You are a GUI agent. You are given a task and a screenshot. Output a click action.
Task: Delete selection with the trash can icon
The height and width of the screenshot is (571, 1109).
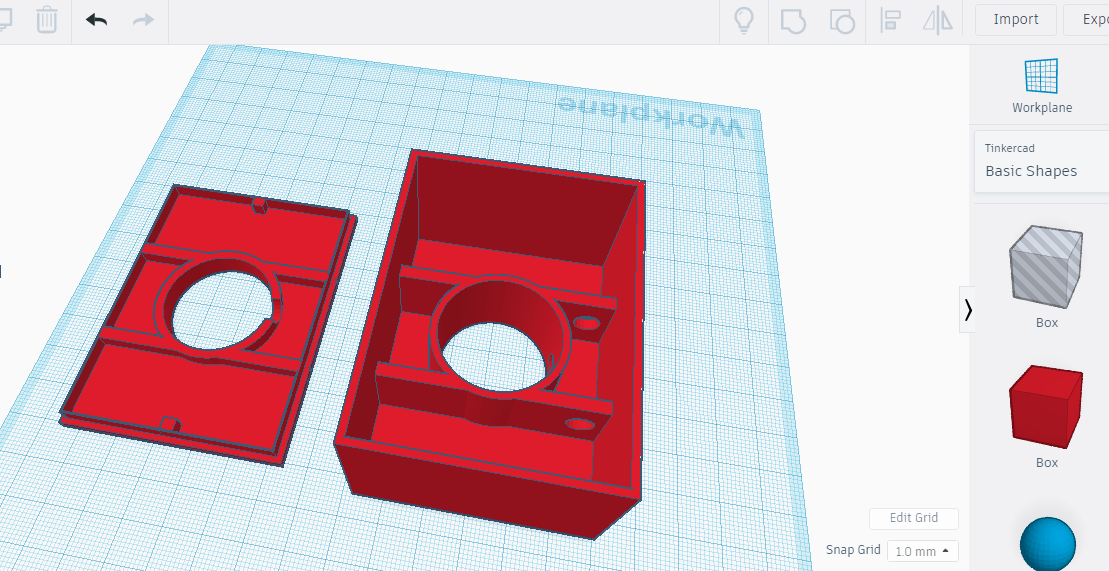click(47, 19)
